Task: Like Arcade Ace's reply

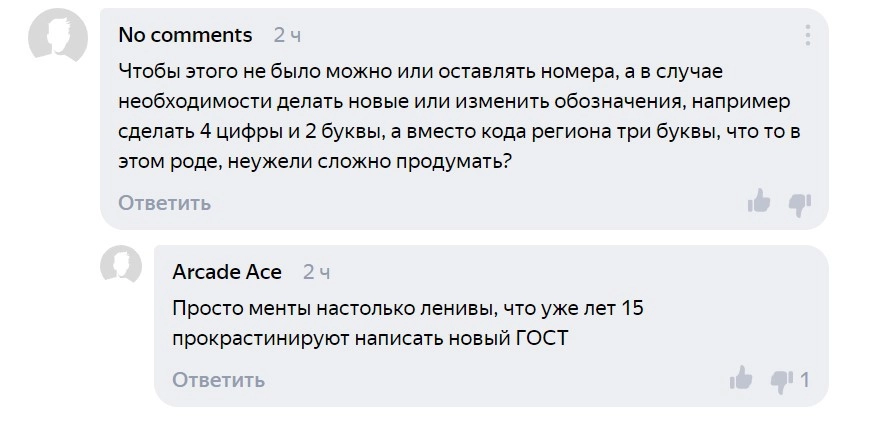Action: point(741,379)
